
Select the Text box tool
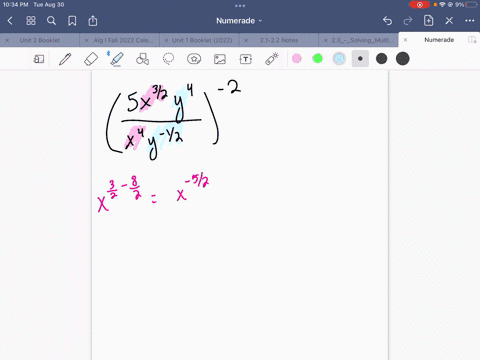(x=246, y=59)
